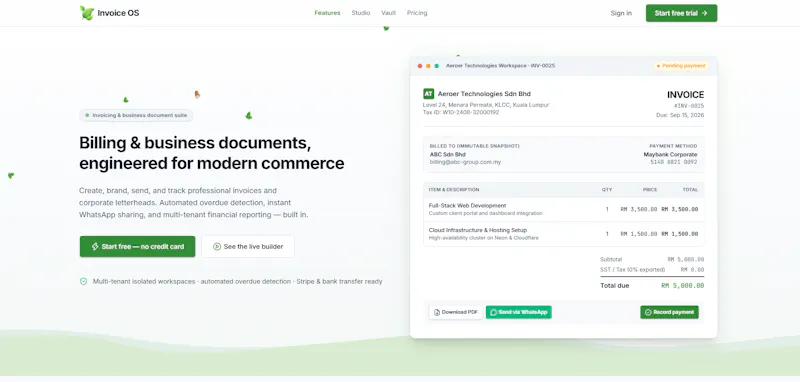Click the arrow icon in Start free trial
The image size is (800, 382).
point(705,13)
